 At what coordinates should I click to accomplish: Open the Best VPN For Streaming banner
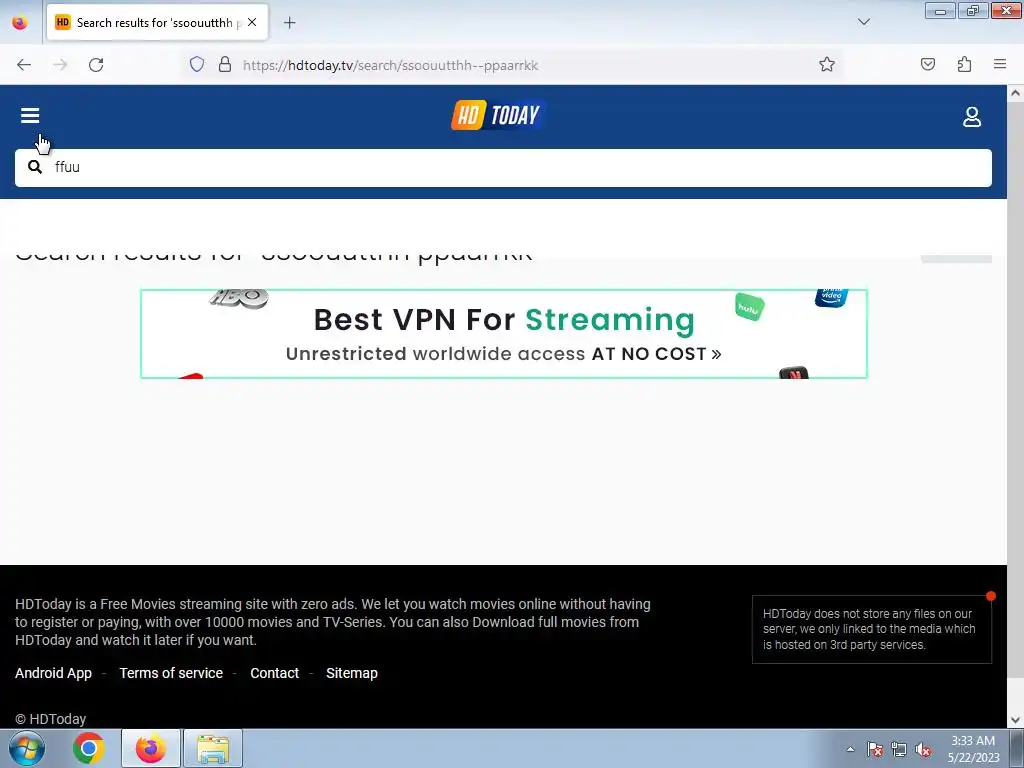point(504,334)
